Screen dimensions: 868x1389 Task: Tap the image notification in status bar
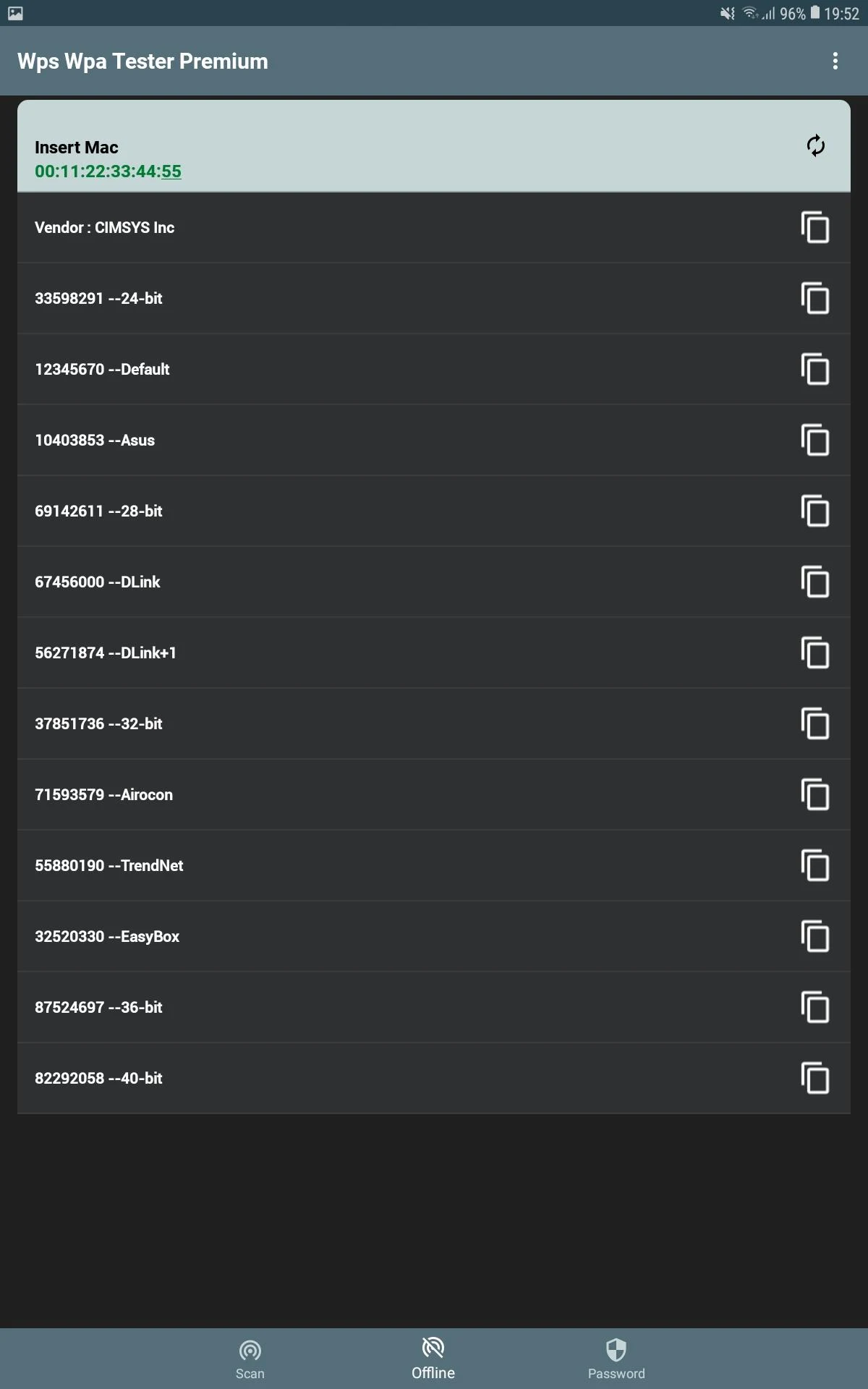[x=15, y=13]
